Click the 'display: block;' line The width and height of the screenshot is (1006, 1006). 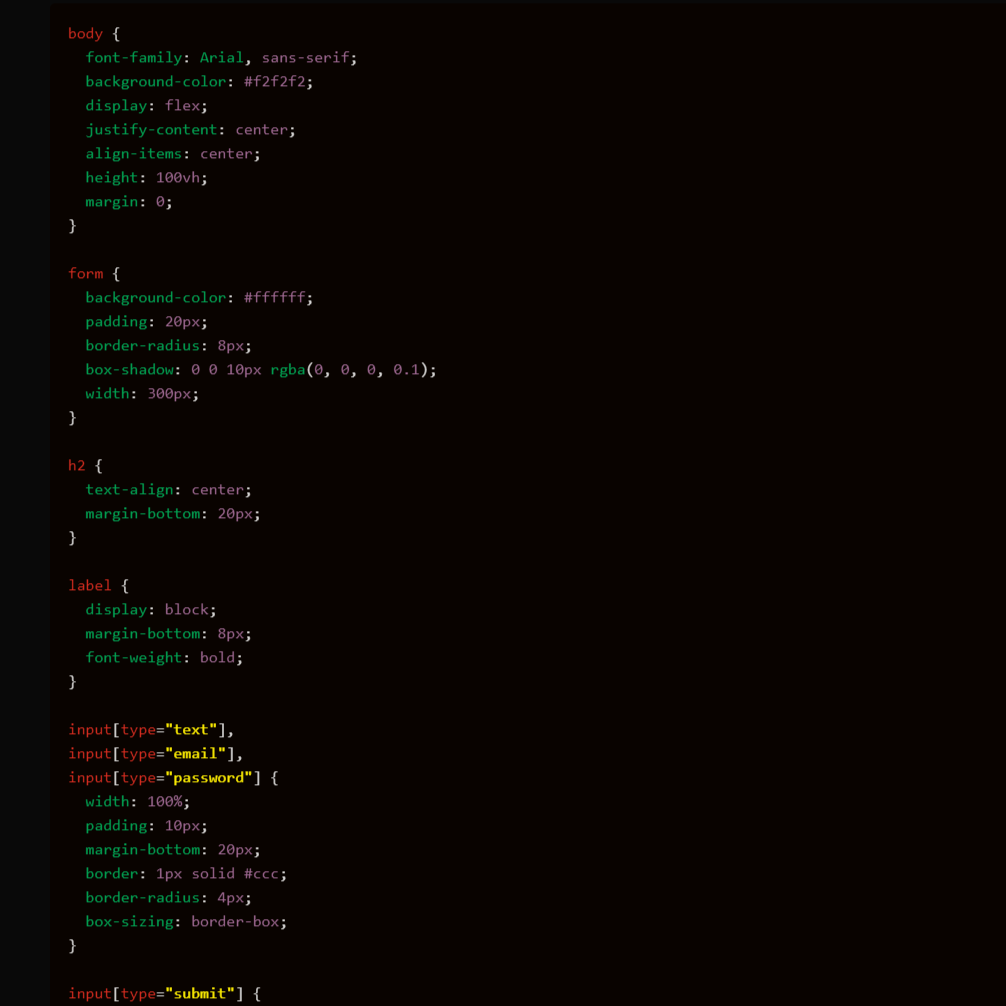(151, 610)
